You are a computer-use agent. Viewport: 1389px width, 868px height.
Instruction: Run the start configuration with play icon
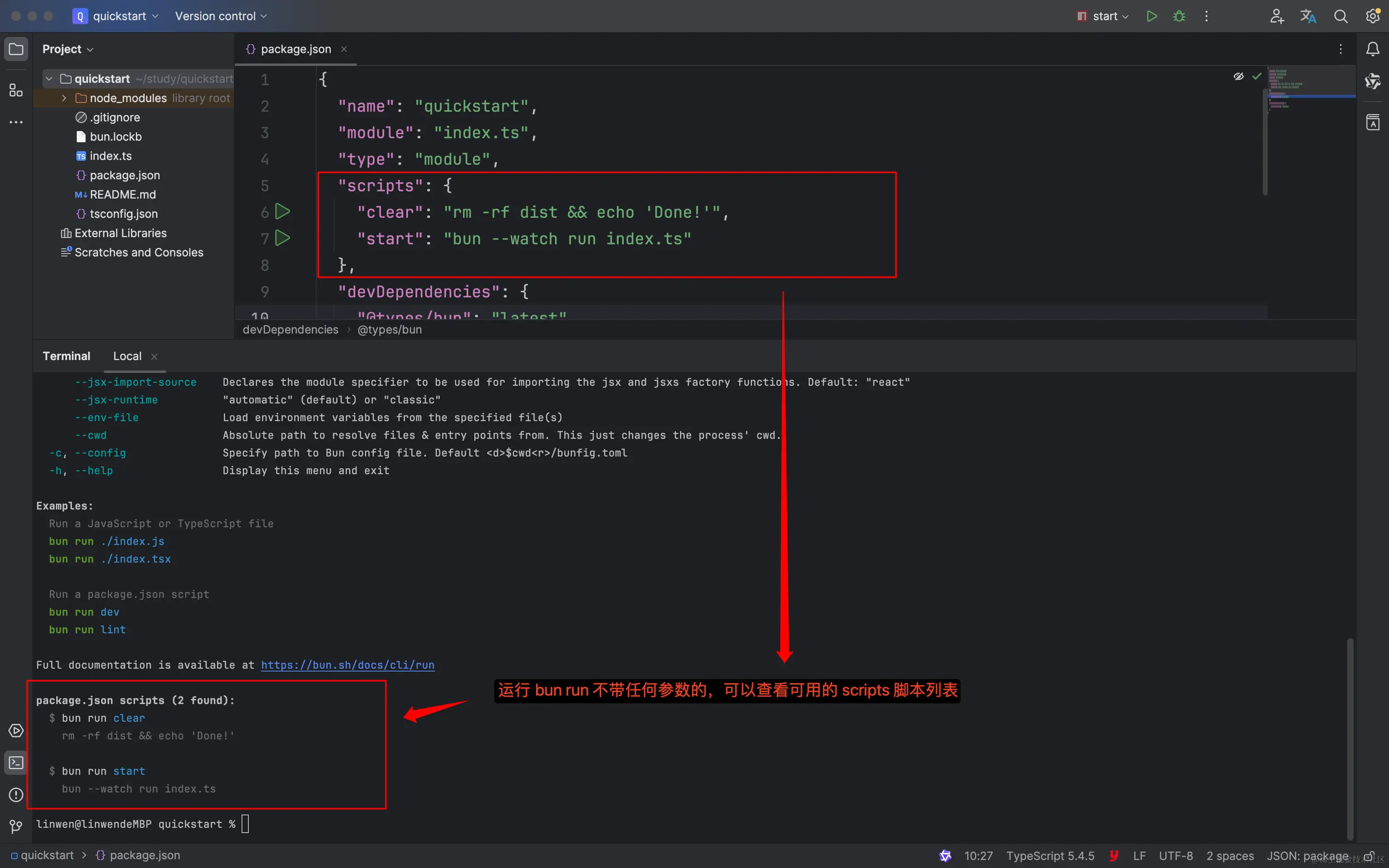[1152, 16]
